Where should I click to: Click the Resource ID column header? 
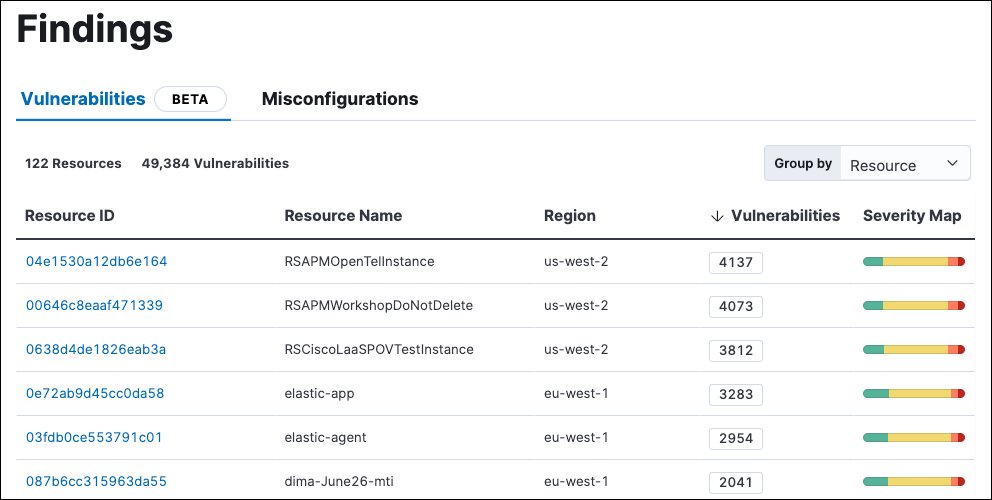click(70, 216)
